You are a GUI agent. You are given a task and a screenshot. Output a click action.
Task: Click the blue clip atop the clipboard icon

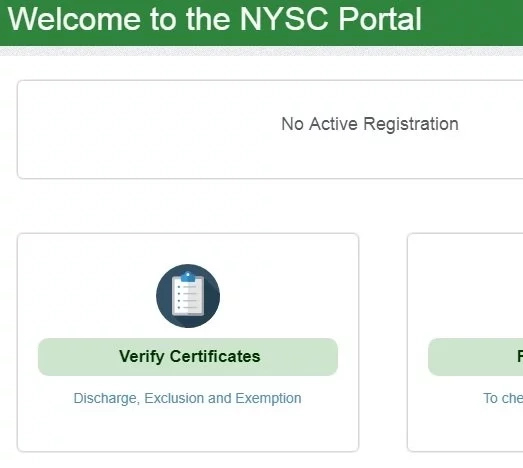tap(188, 277)
